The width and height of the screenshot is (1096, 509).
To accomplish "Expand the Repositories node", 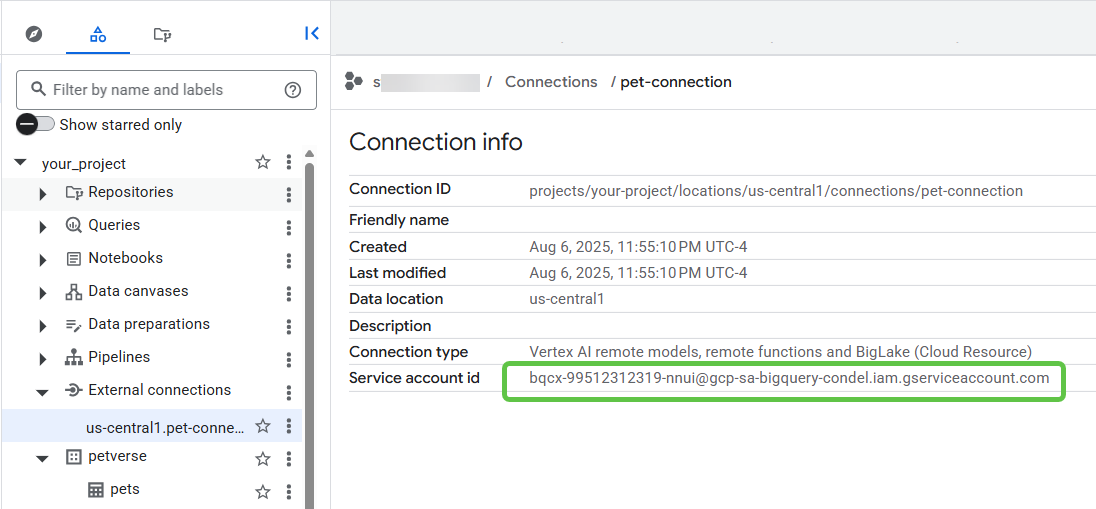I will [x=43, y=194].
